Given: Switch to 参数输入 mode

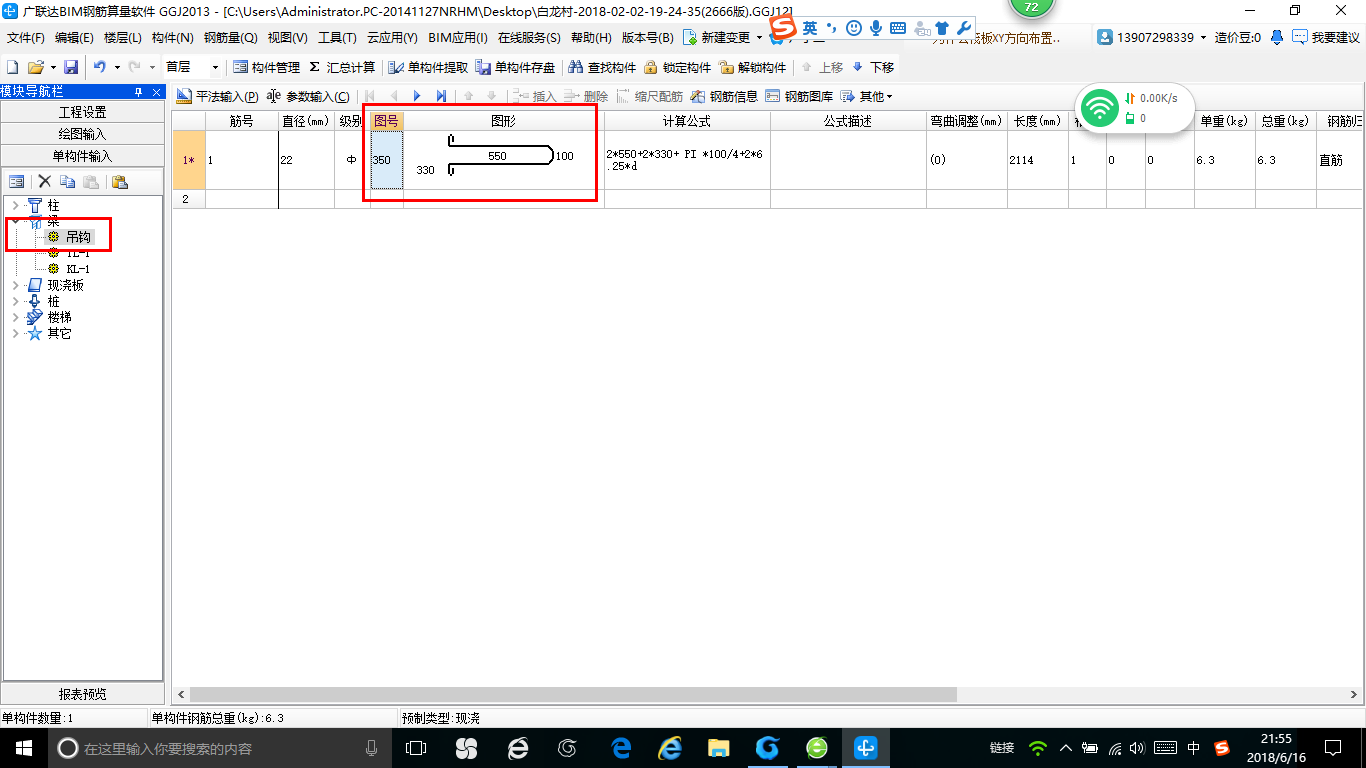Looking at the screenshot, I should (x=308, y=96).
